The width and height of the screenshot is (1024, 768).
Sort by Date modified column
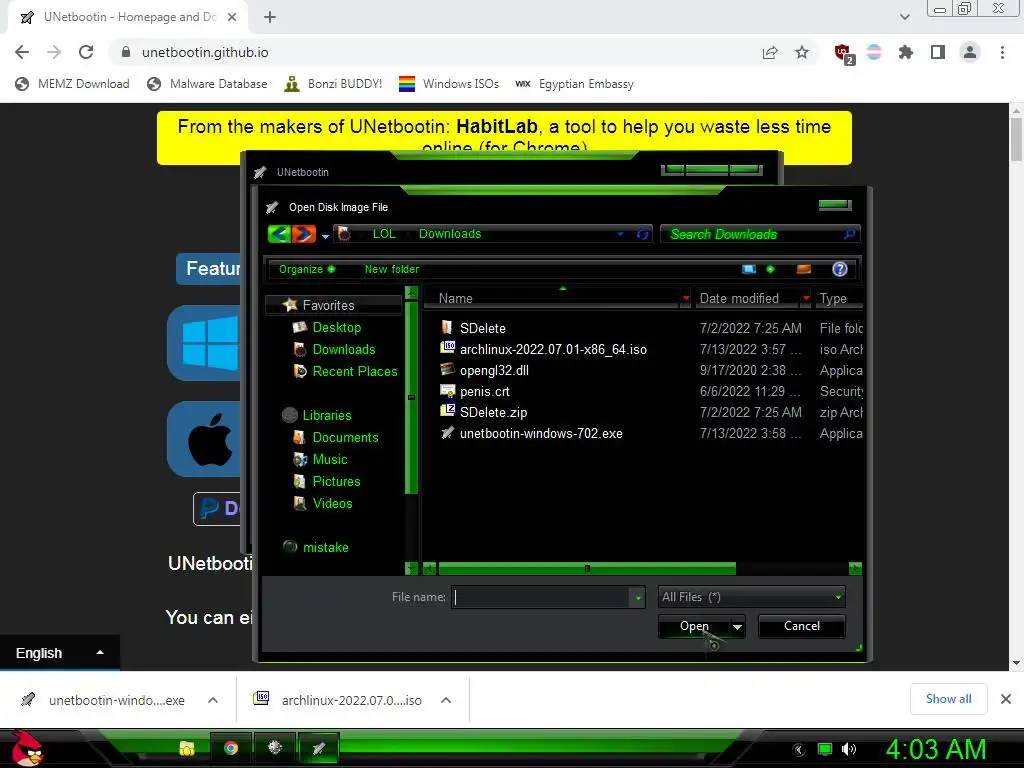(x=739, y=298)
